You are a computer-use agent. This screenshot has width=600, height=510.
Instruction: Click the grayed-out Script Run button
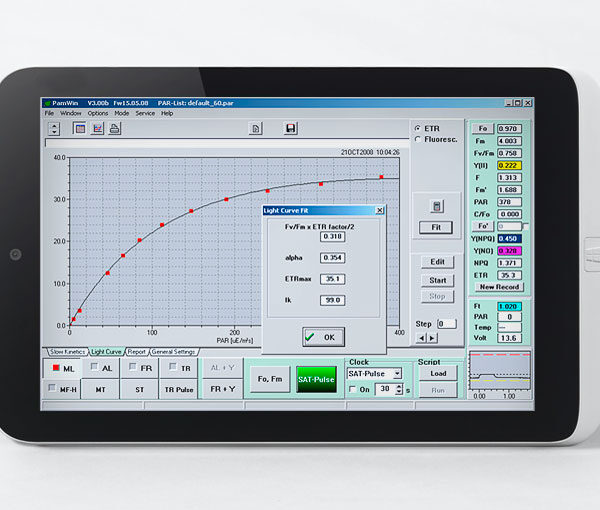pyautogui.click(x=438, y=390)
